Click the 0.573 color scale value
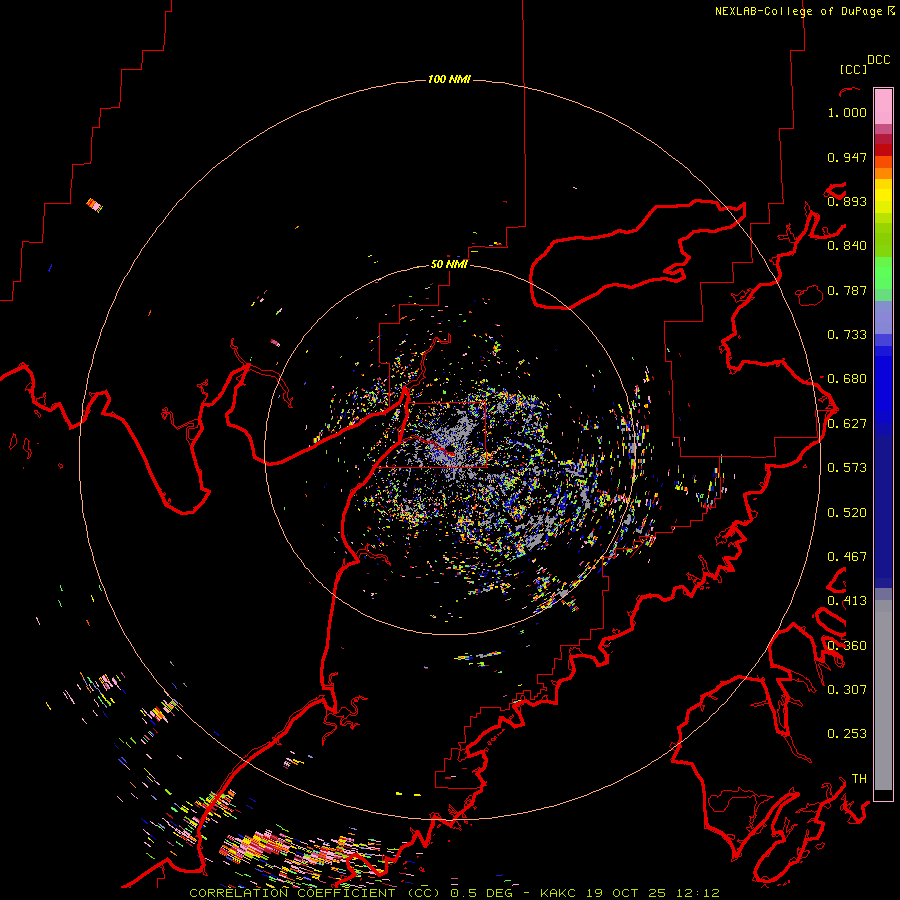The height and width of the screenshot is (900, 900). (847, 468)
